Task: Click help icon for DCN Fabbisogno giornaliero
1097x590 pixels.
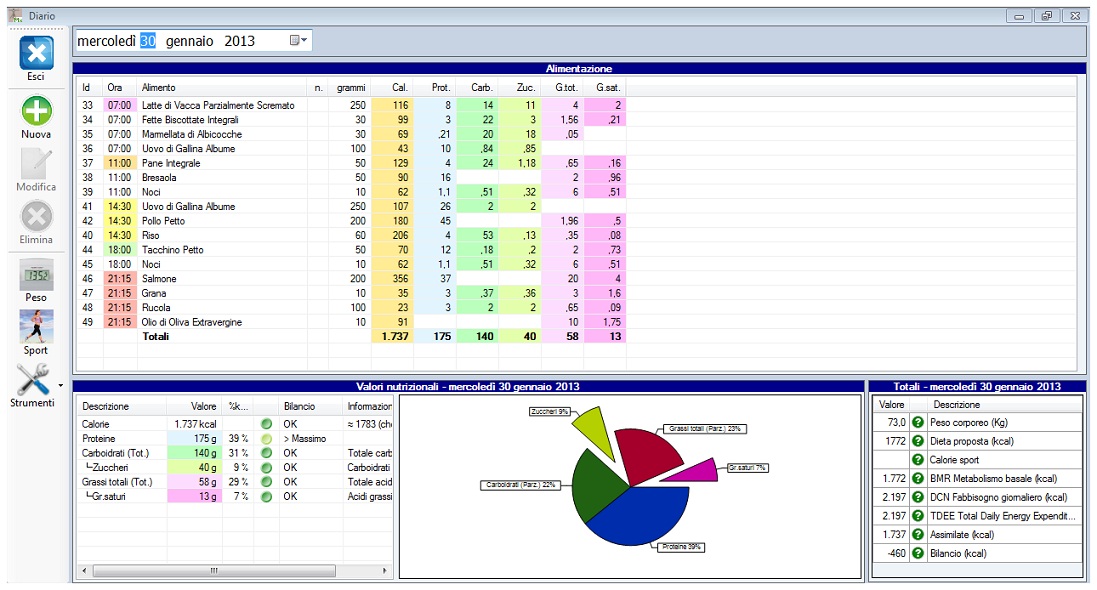Action: coord(917,497)
